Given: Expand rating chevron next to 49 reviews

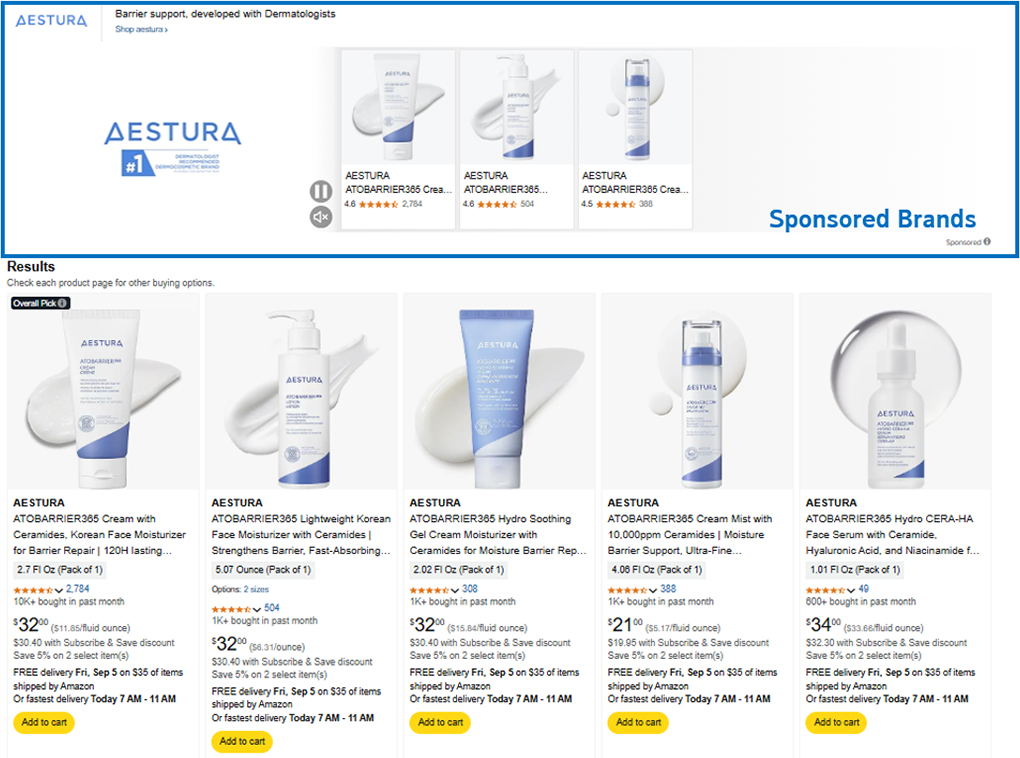Looking at the screenshot, I should (x=851, y=590).
